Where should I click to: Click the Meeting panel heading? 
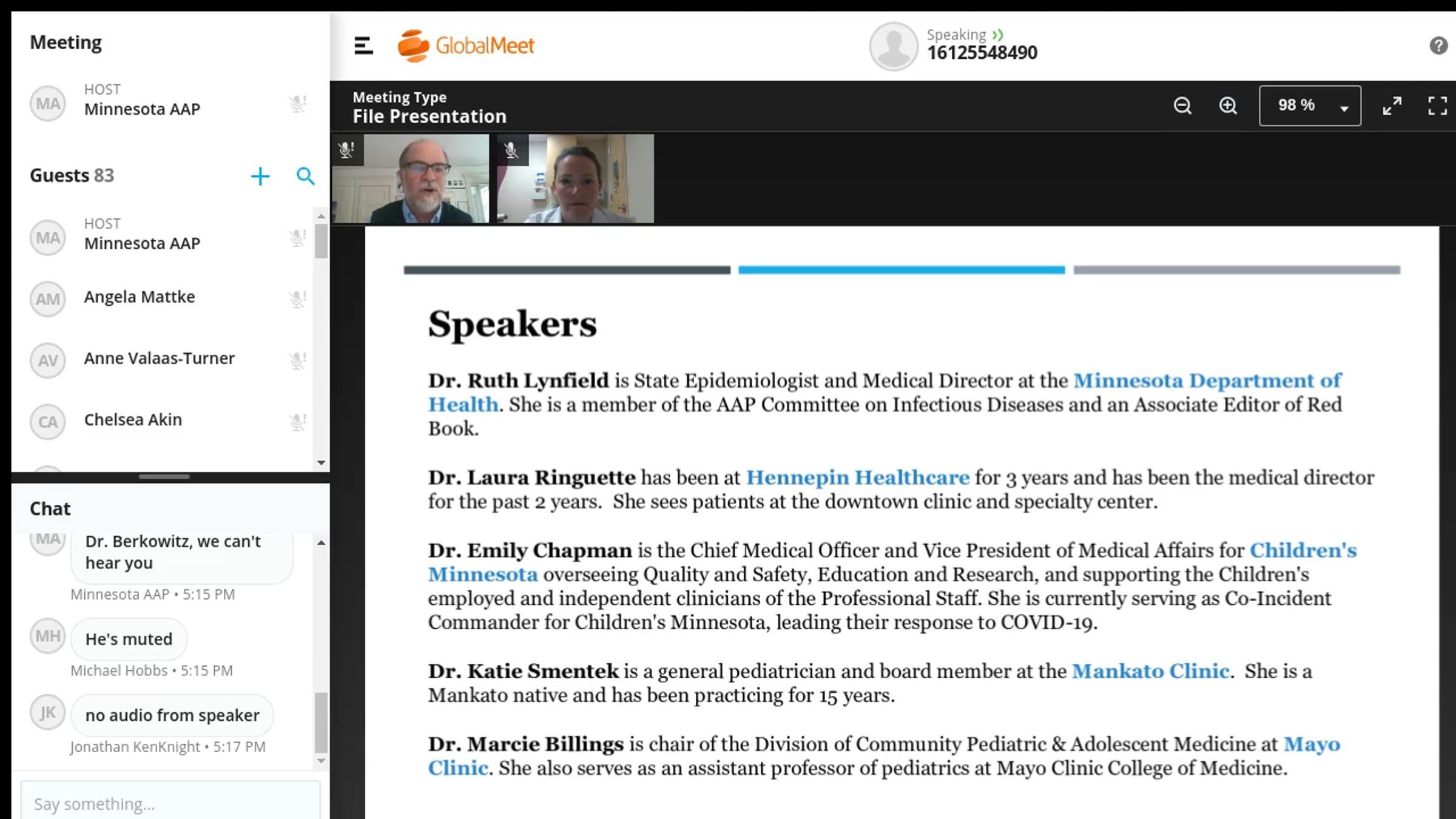point(66,42)
